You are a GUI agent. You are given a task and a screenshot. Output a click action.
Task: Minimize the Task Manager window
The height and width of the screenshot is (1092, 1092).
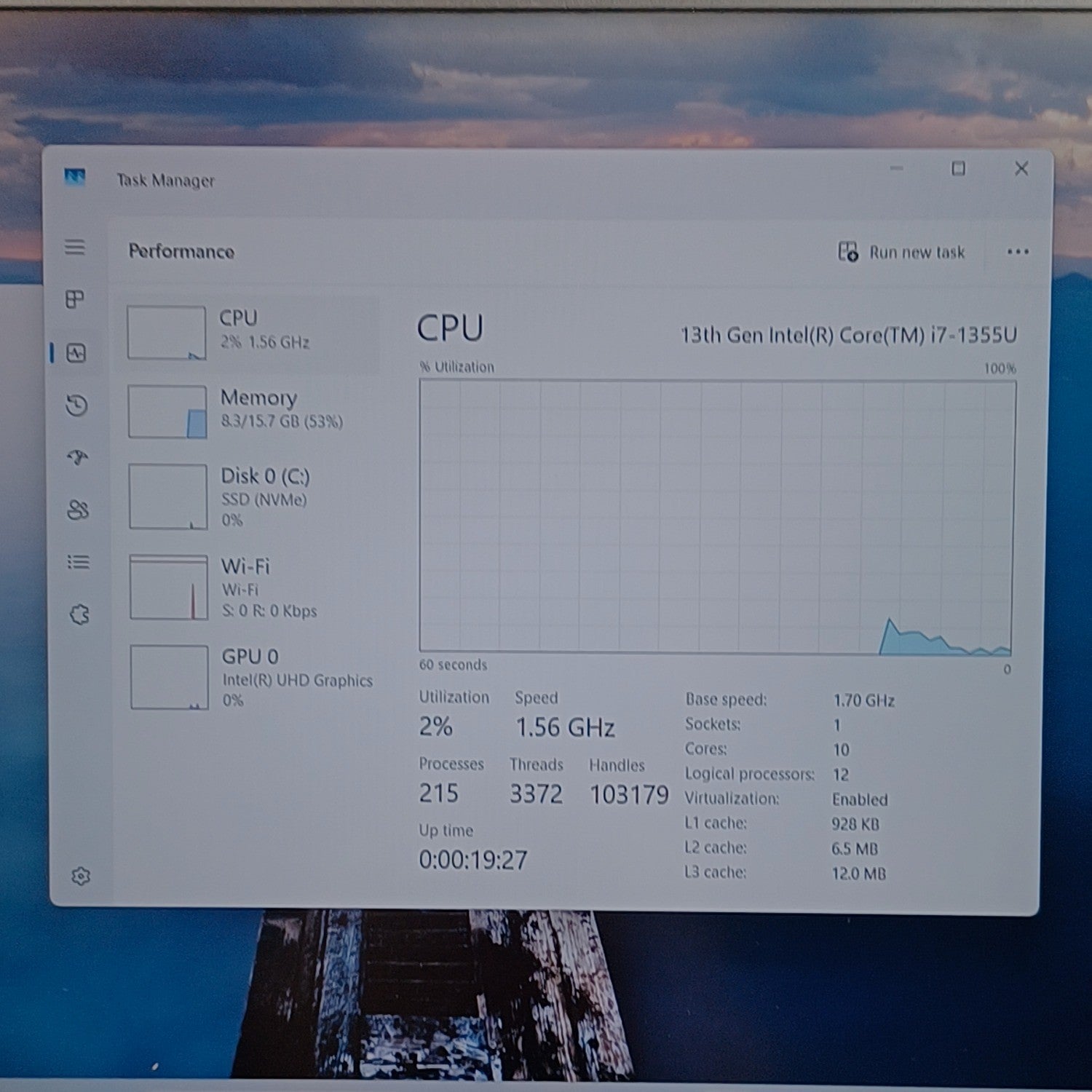click(896, 168)
